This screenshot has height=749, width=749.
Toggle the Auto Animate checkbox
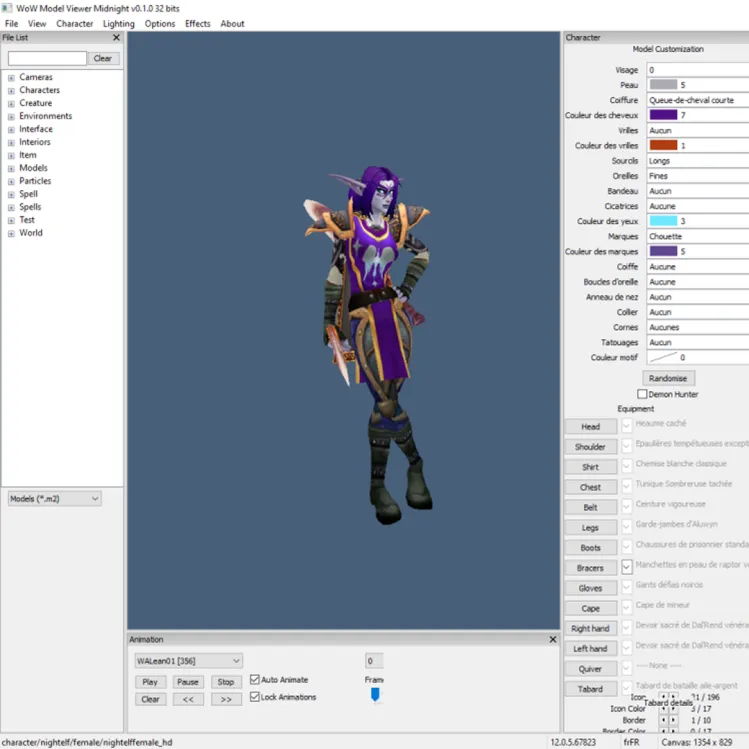[x=255, y=679]
